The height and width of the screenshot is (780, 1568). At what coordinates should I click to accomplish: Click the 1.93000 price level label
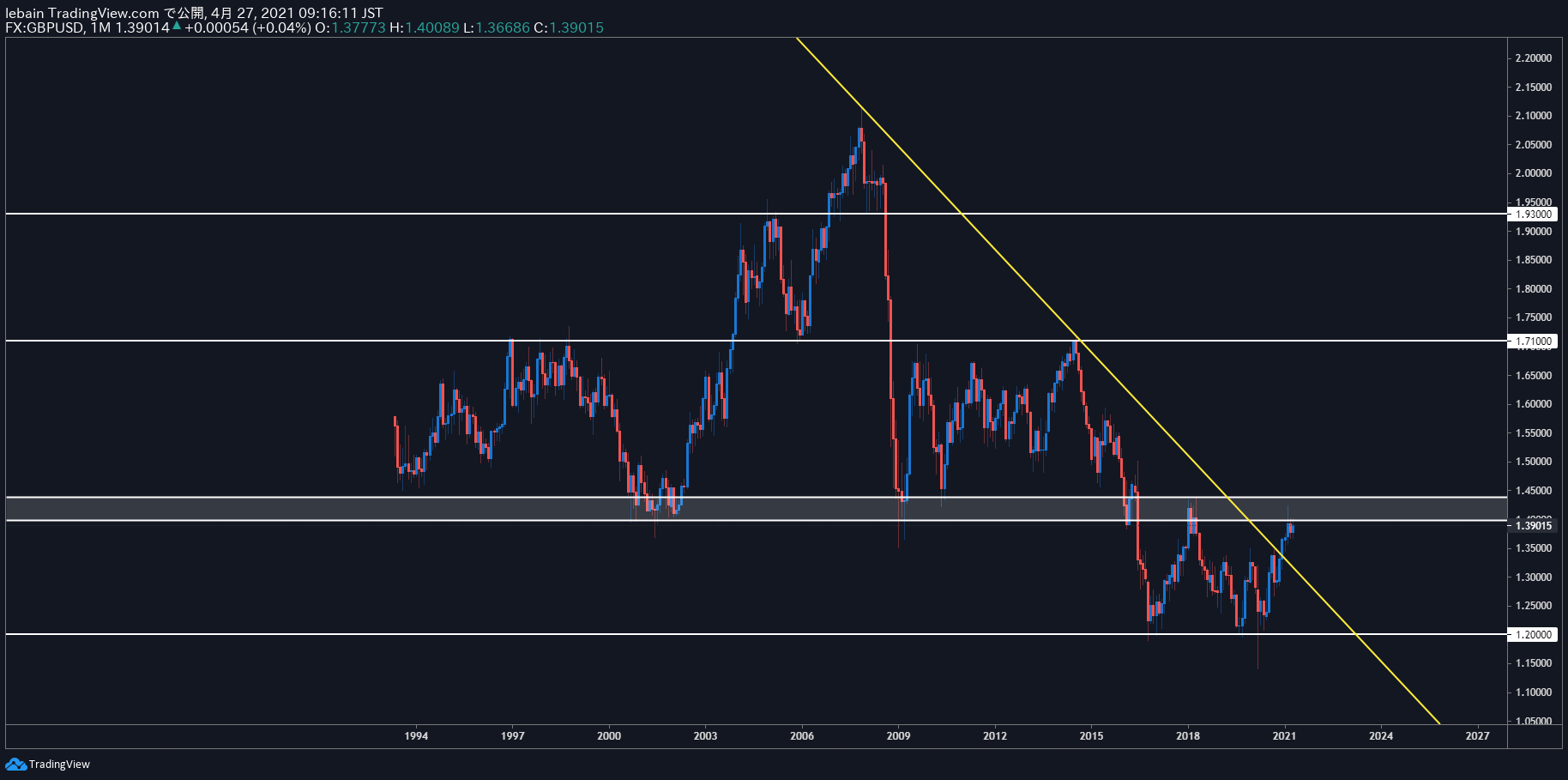click(x=1532, y=215)
